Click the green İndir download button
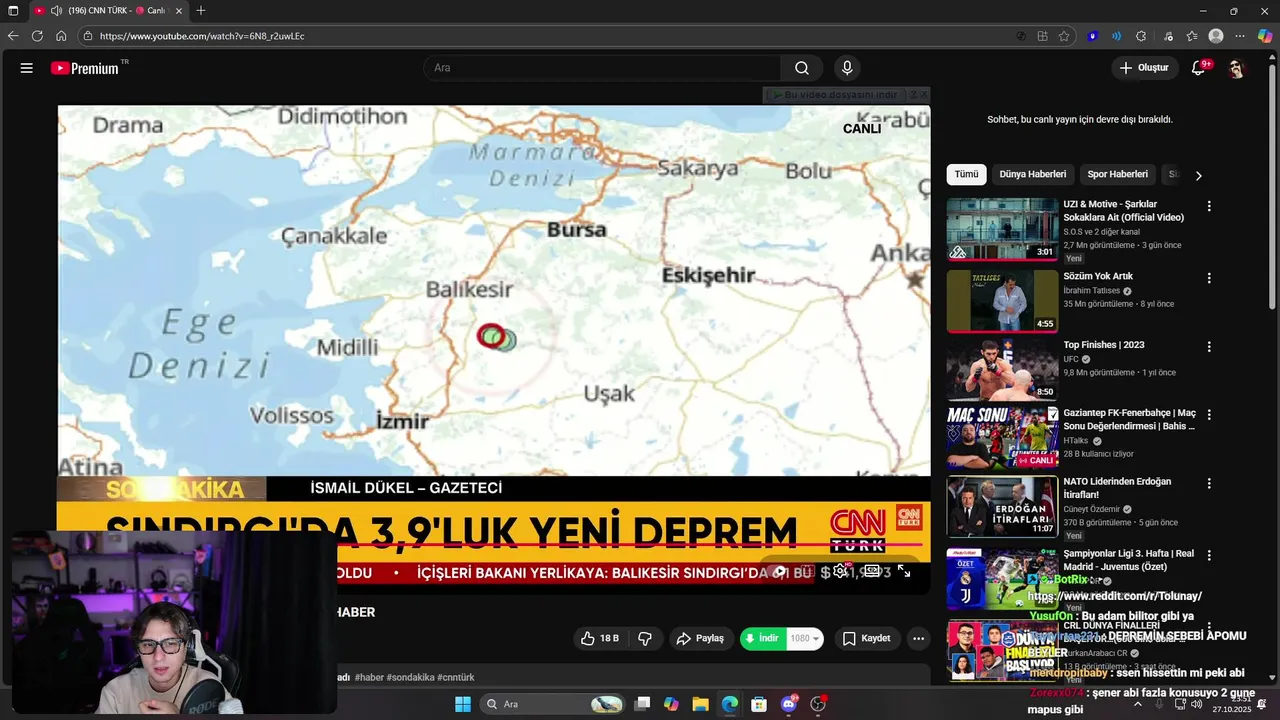Image resolution: width=1280 pixels, height=720 pixels. pyautogui.click(x=762, y=638)
